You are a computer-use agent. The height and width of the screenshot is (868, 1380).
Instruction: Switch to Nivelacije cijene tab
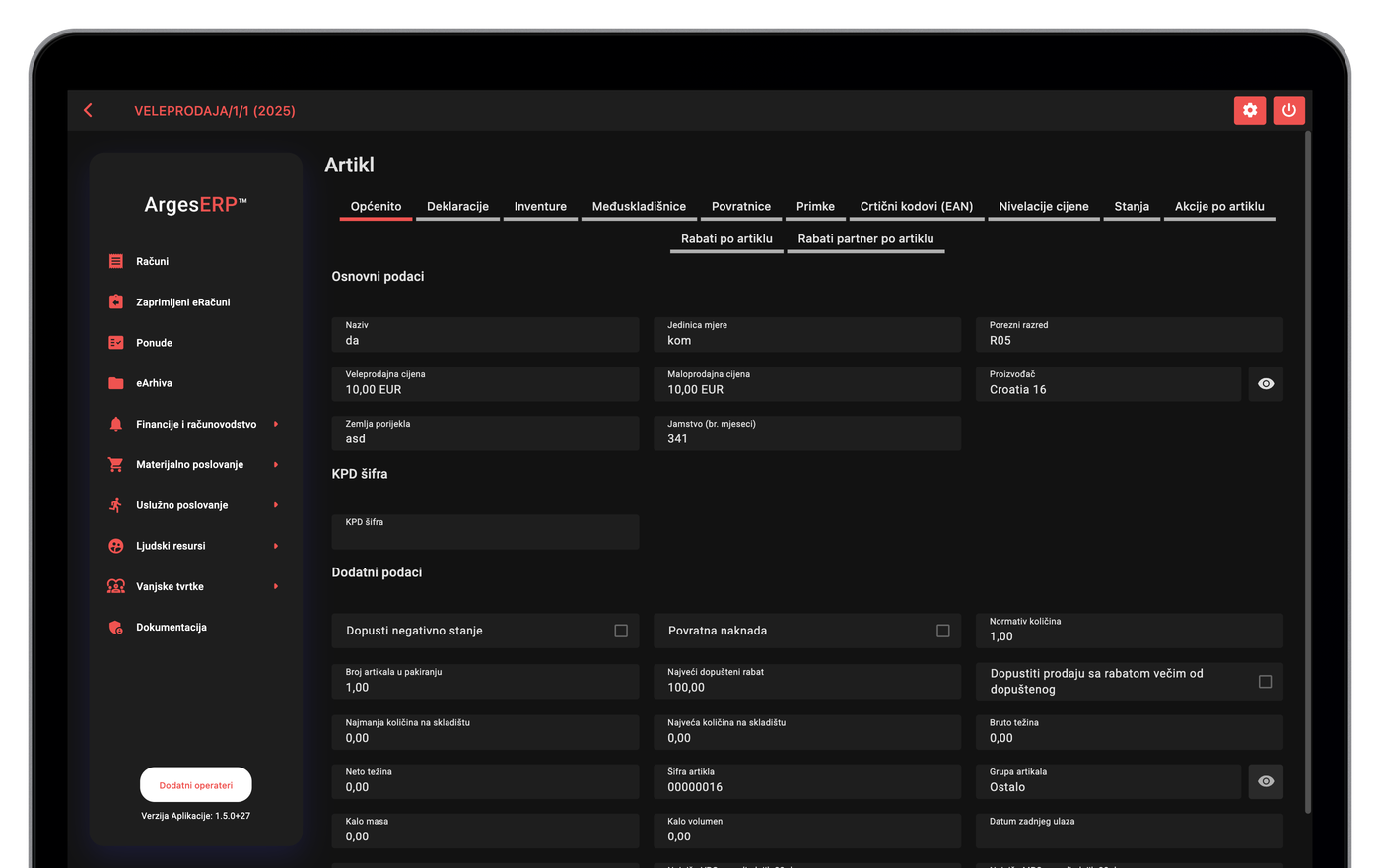[x=1044, y=206]
